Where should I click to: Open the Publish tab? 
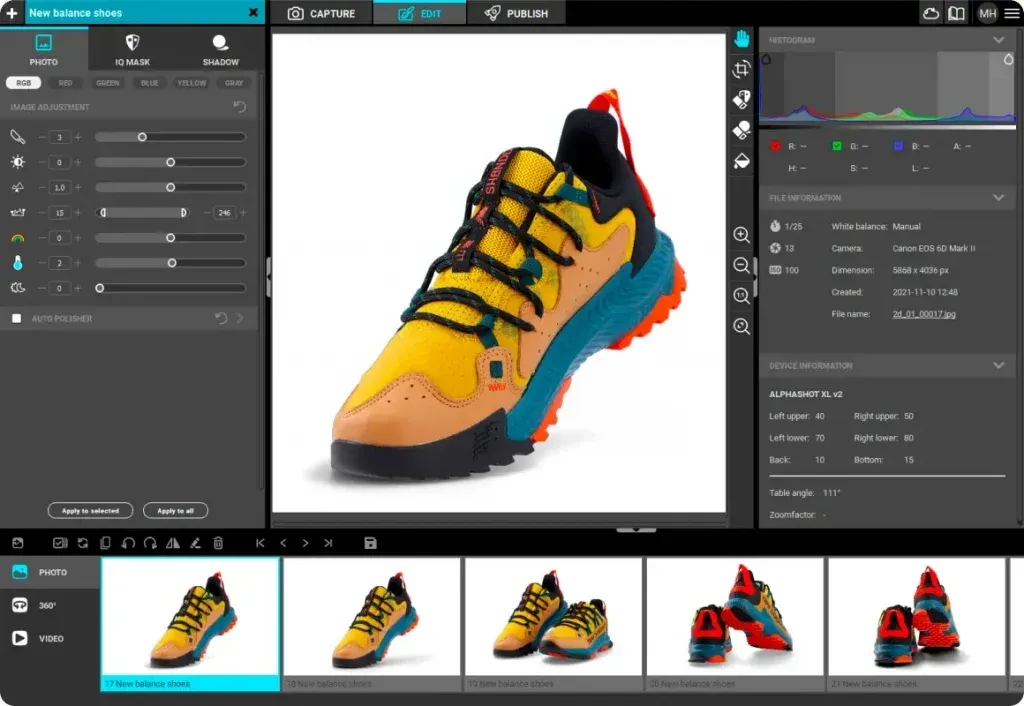point(516,13)
